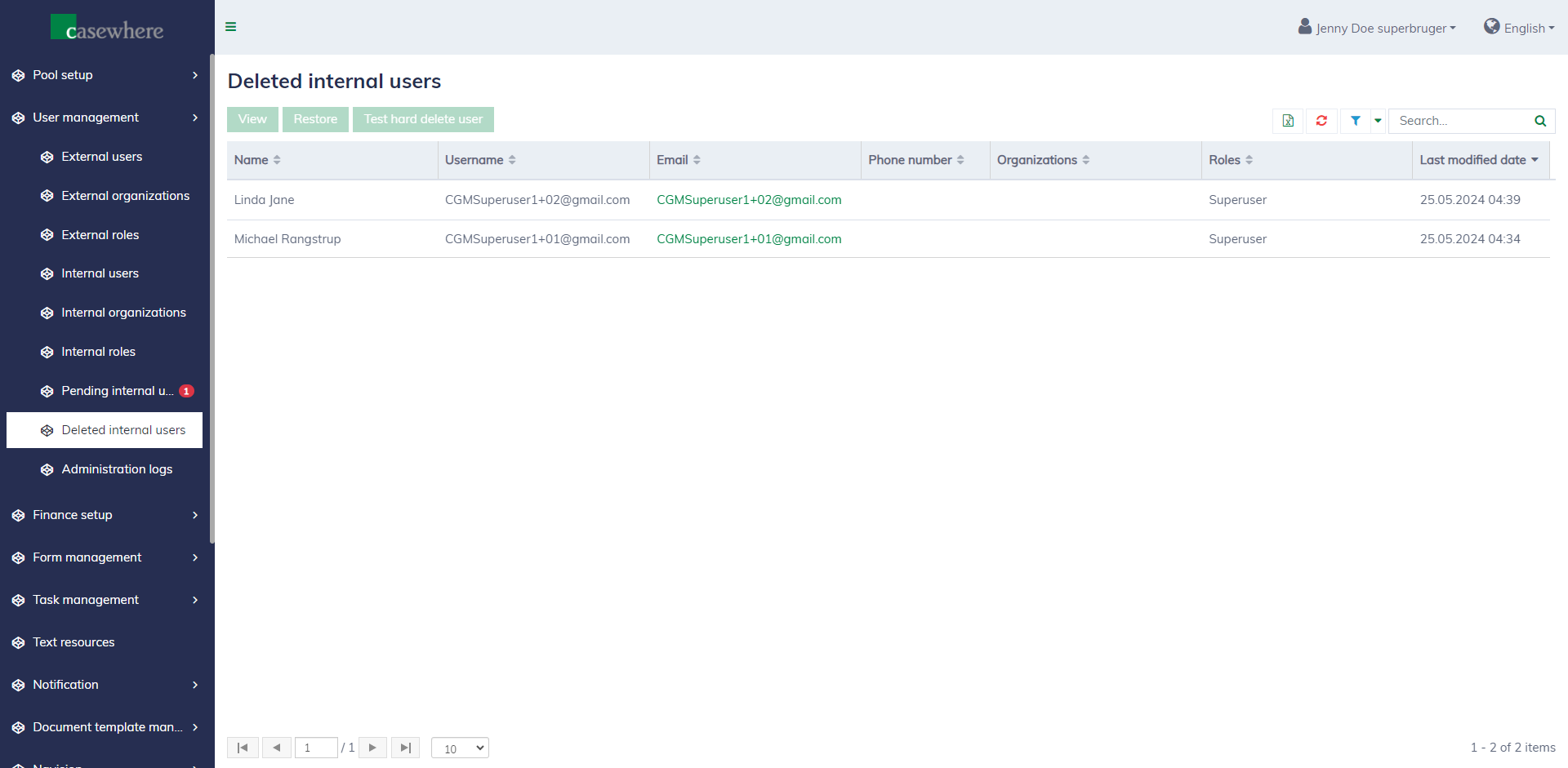Open the page size dropdown showing 10
Viewport: 1568px width, 768px height.
(460, 748)
